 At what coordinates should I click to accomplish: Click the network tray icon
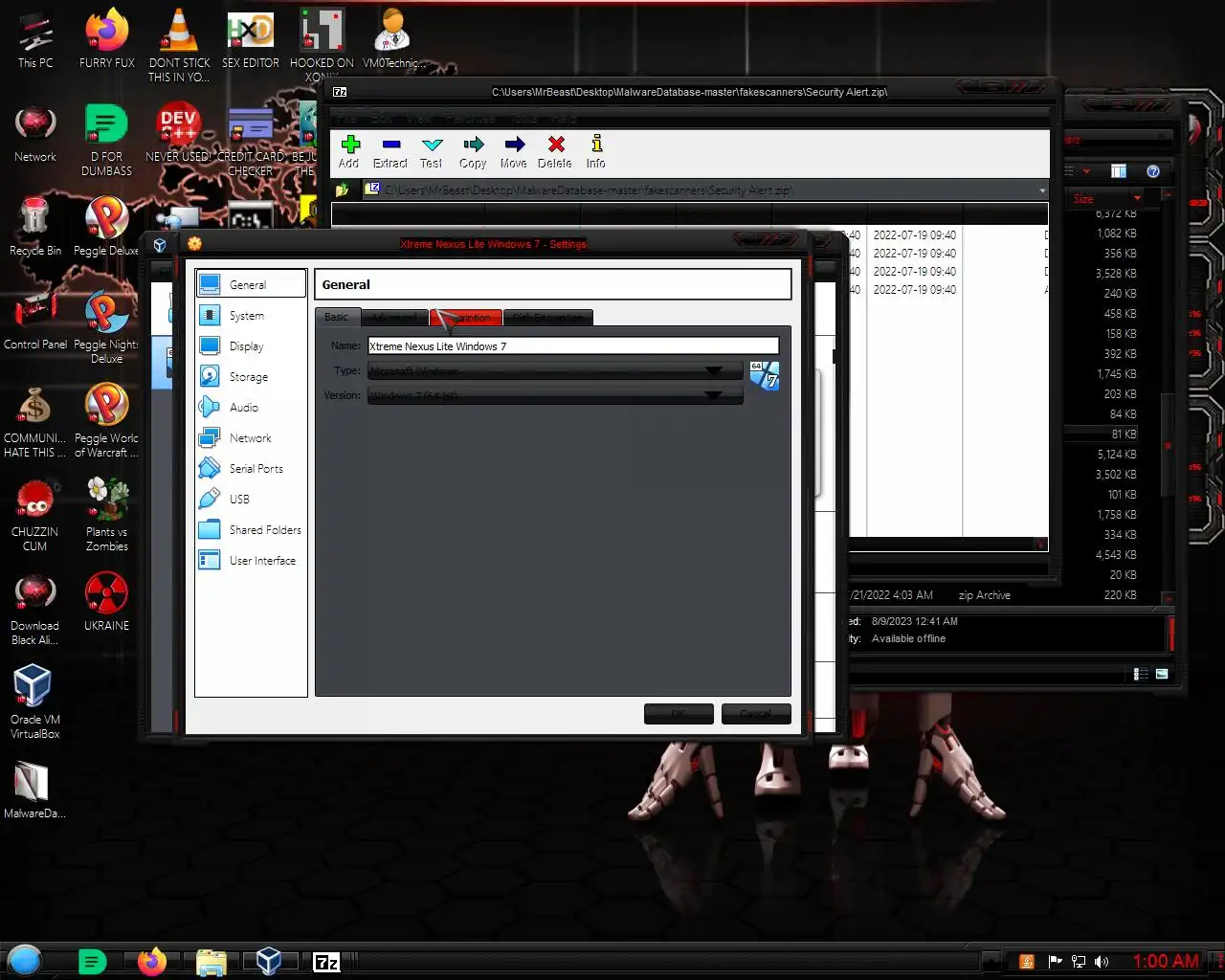pos(1079,962)
